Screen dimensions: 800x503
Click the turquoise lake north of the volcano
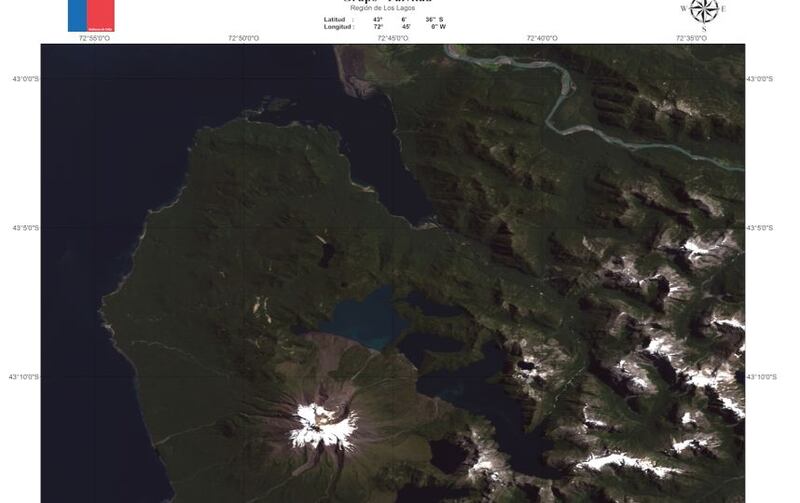pyautogui.click(x=366, y=319)
